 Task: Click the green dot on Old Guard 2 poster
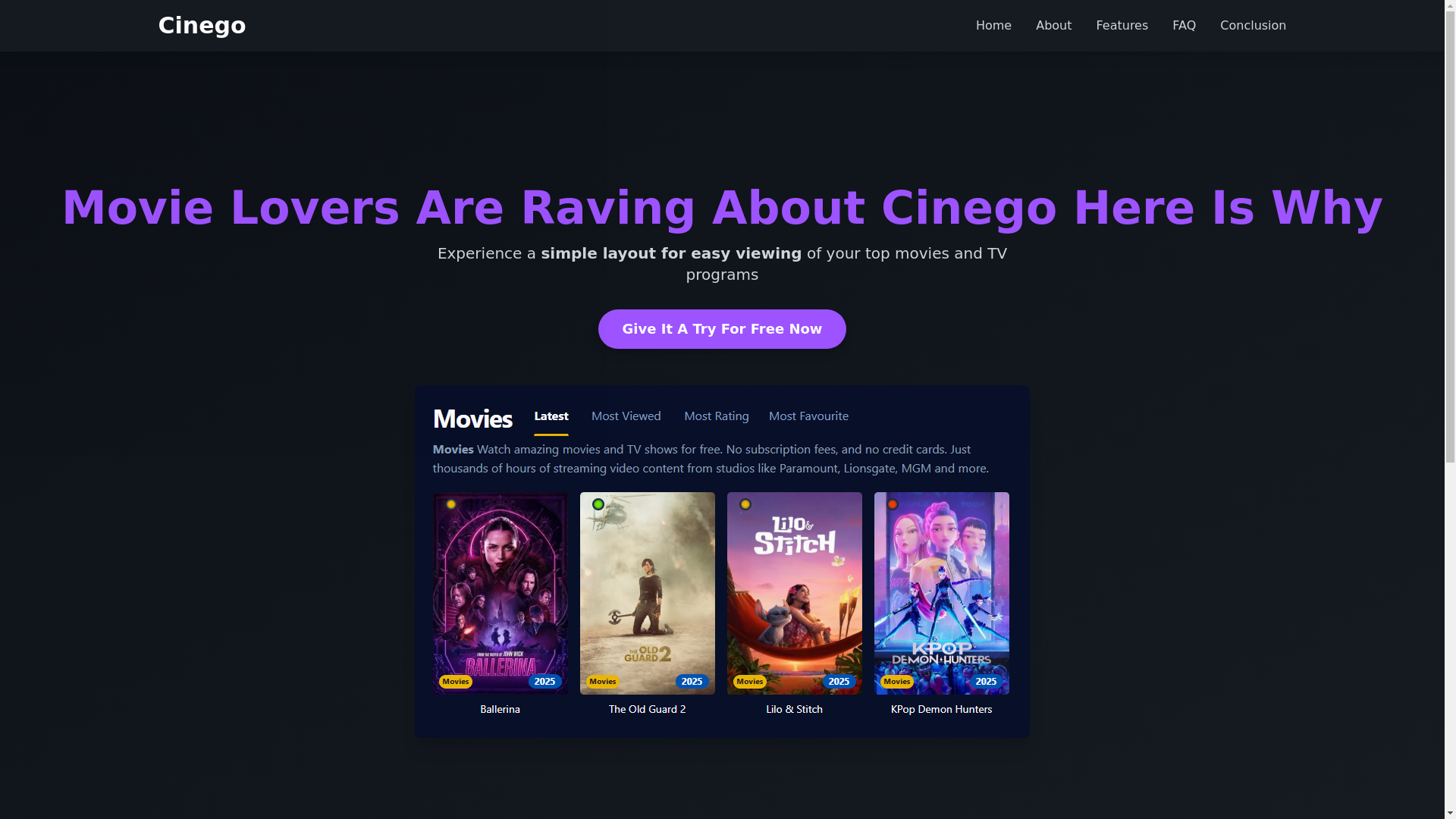(x=598, y=504)
